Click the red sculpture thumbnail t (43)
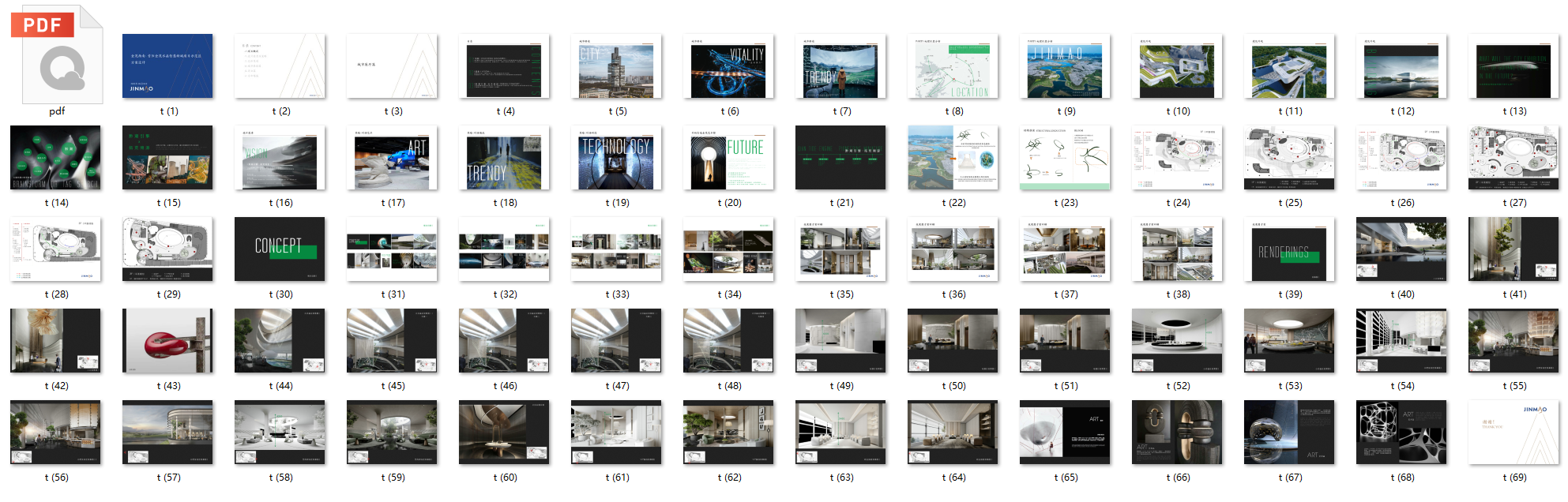Viewport: 1568px width, 502px height. pyautogui.click(x=167, y=341)
